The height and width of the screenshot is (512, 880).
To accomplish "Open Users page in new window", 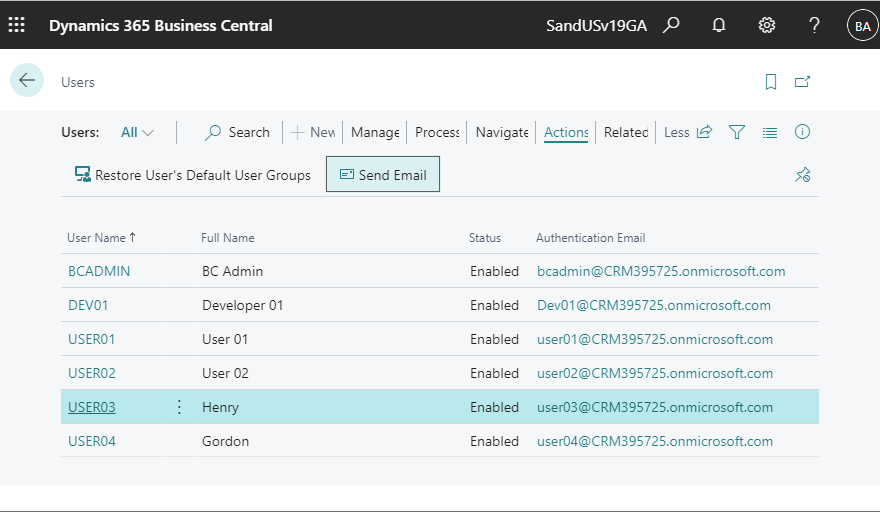I will 803,82.
